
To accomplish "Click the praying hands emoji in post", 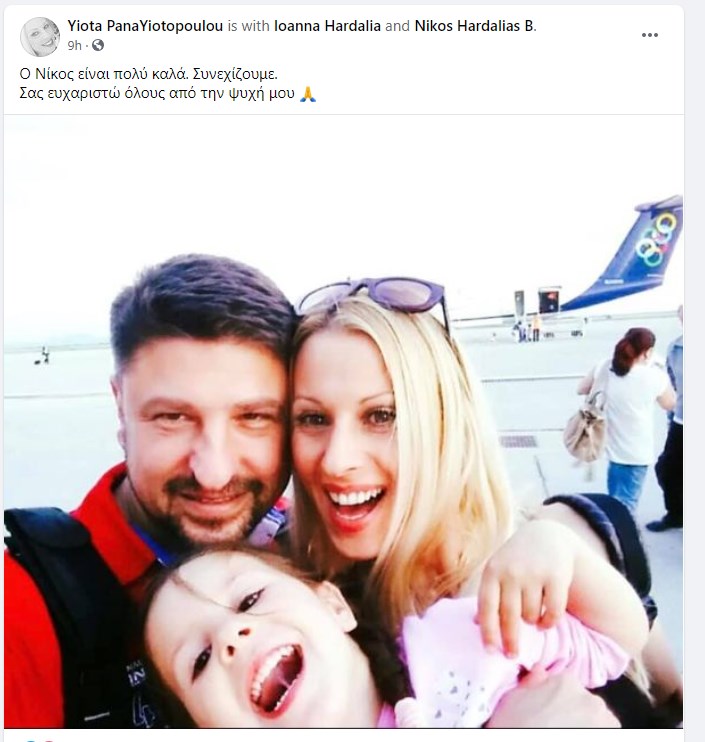I will pyautogui.click(x=308, y=94).
